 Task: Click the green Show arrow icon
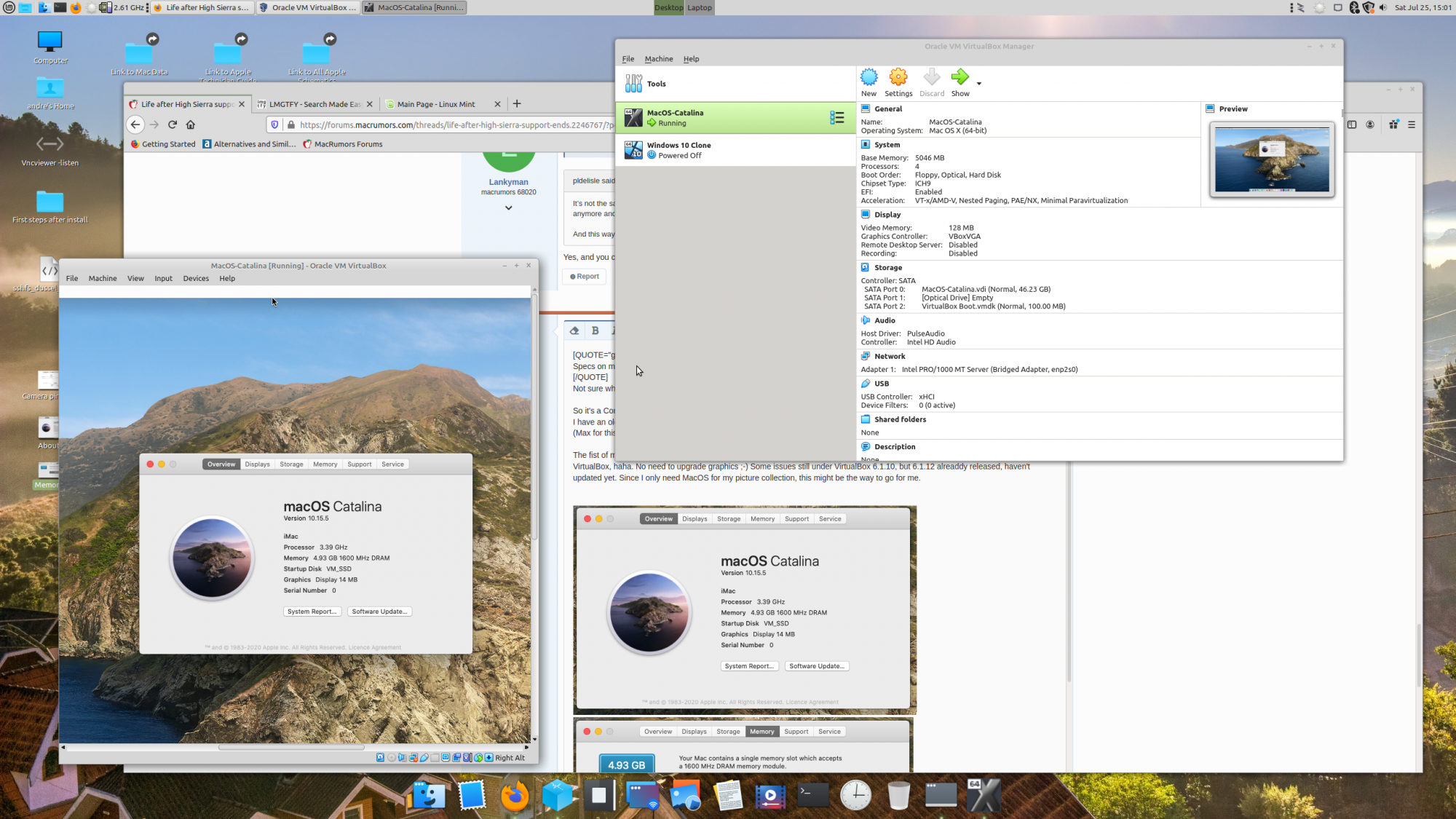(960, 77)
